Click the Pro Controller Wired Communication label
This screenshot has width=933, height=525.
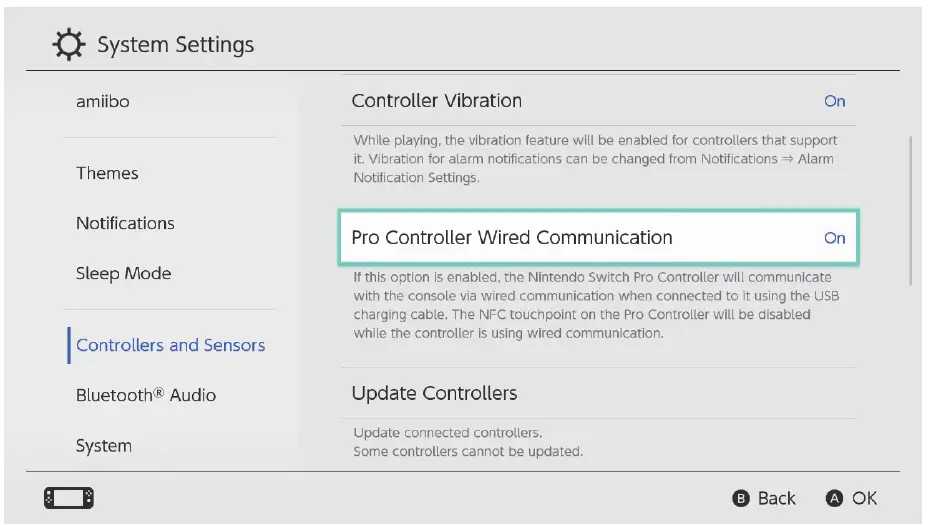tap(512, 238)
